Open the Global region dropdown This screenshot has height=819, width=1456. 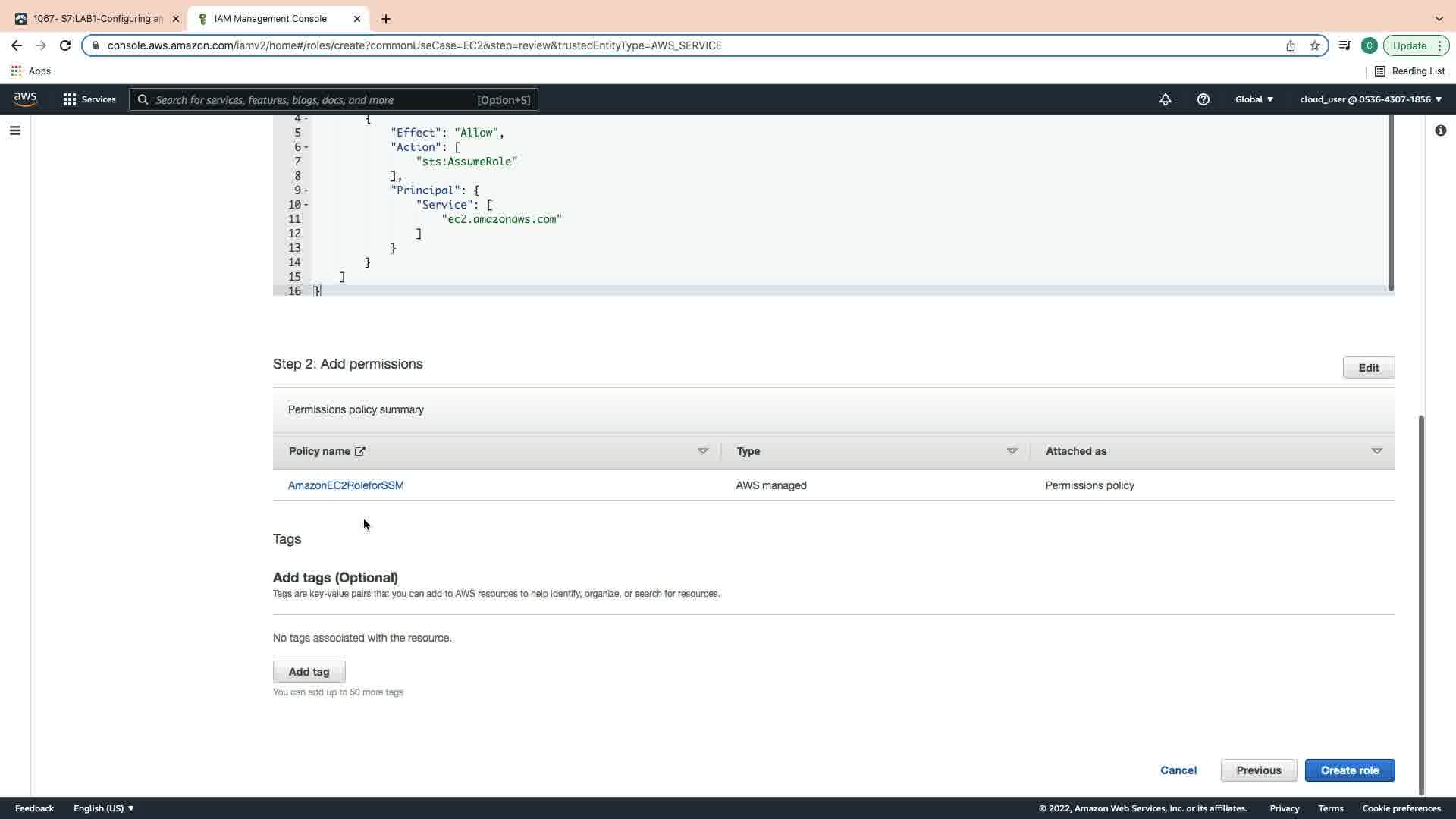1254,99
